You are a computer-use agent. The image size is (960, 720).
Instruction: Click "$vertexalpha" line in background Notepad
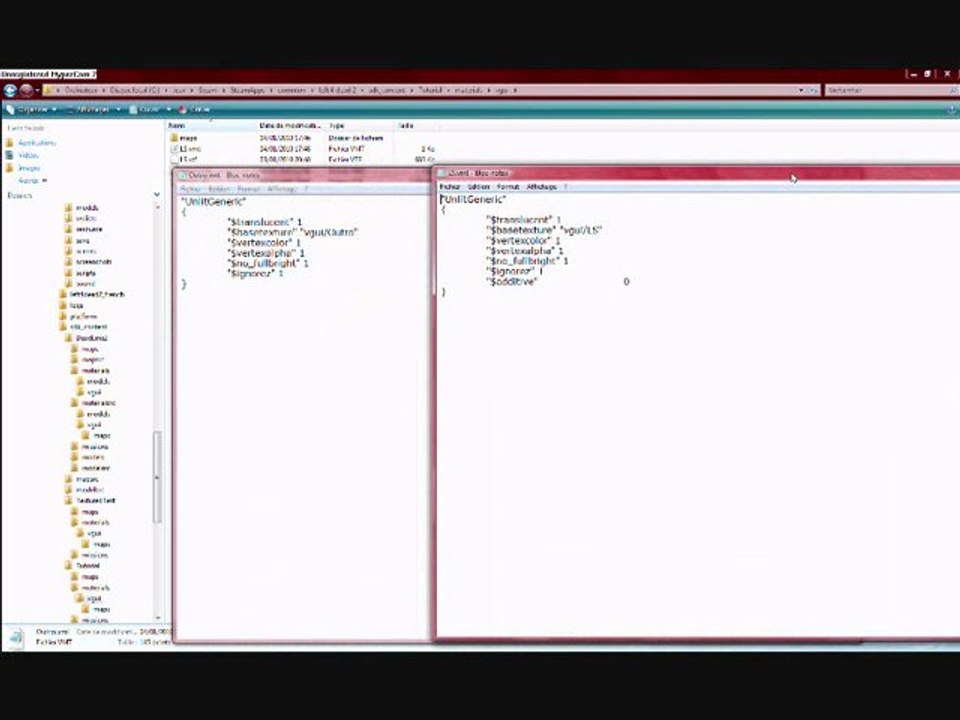coord(266,253)
